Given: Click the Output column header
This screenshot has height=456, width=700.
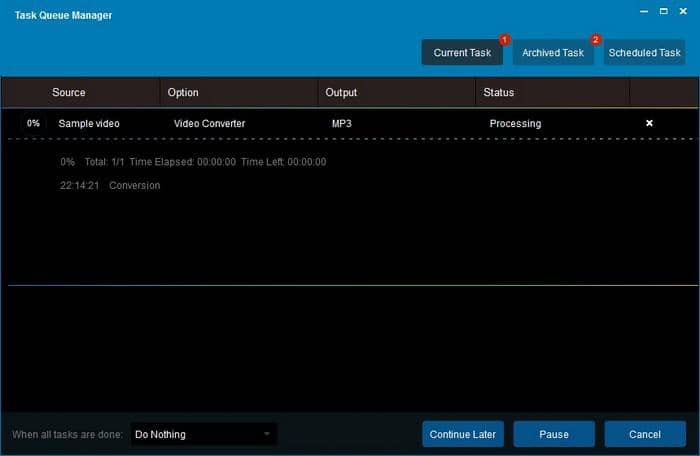Looking at the screenshot, I should click(341, 92).
